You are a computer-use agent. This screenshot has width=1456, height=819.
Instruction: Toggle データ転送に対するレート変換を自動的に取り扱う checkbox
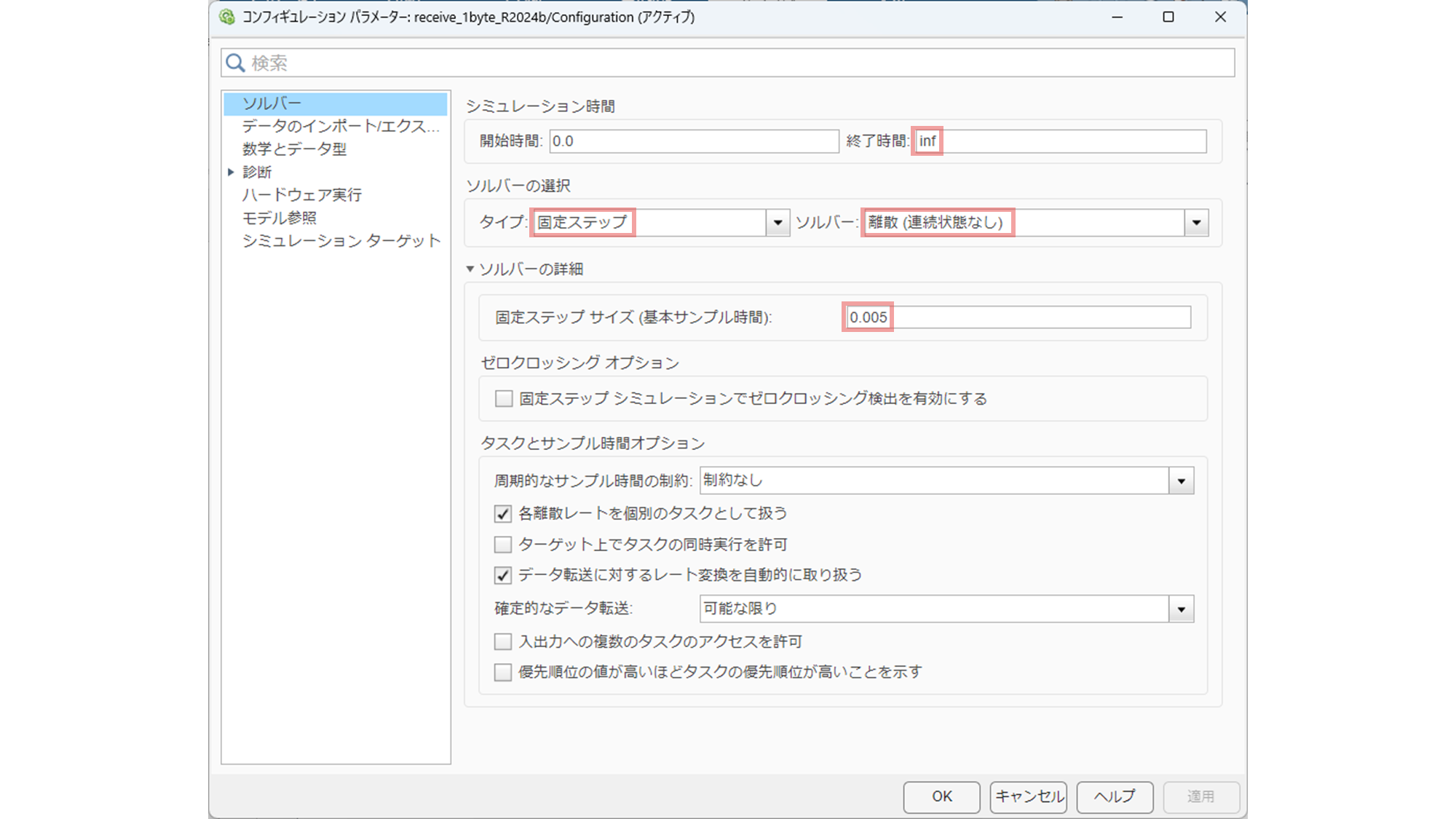503,575
